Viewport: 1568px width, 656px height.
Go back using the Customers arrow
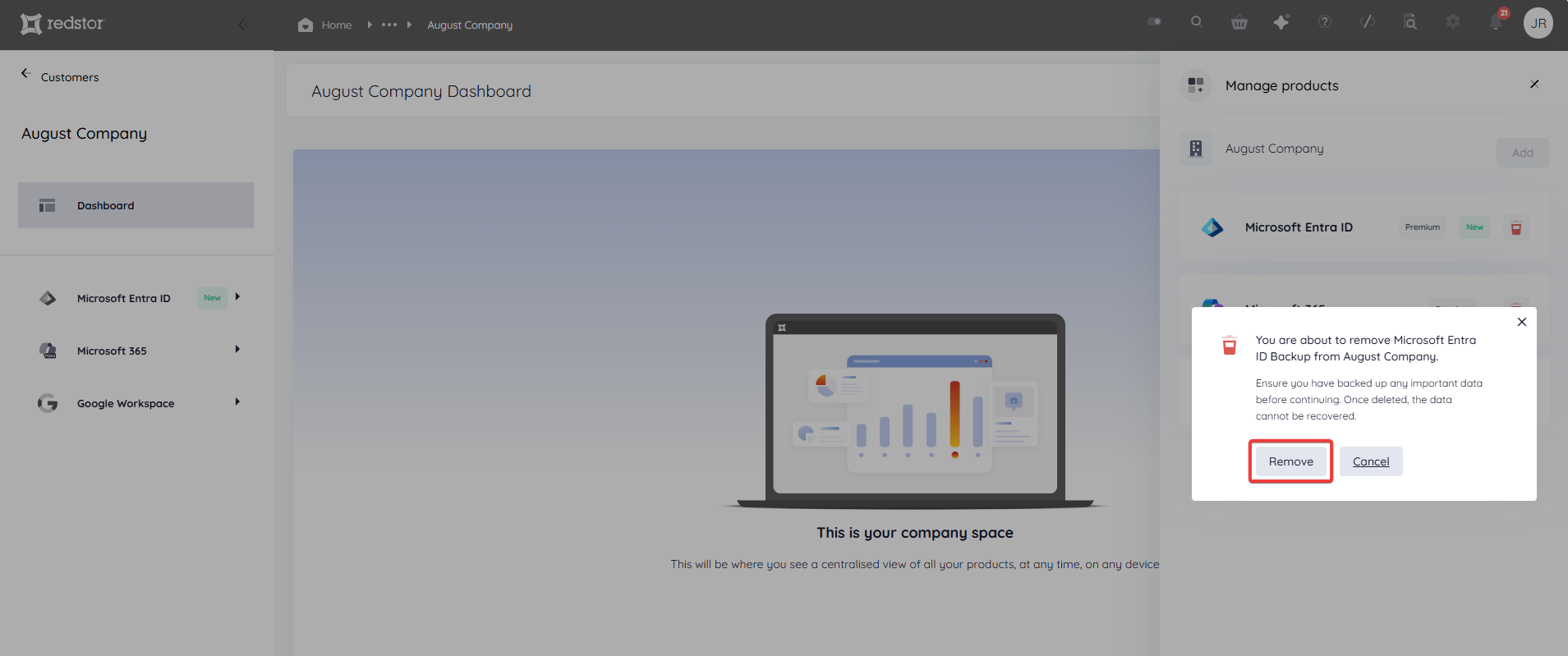click(26, 73)
